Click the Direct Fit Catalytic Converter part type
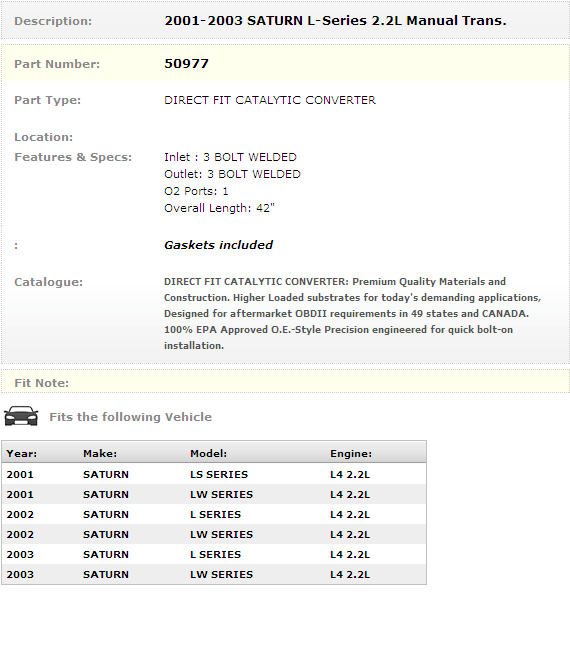Screen dimensions: 570x653 click(x=270, y=100)
